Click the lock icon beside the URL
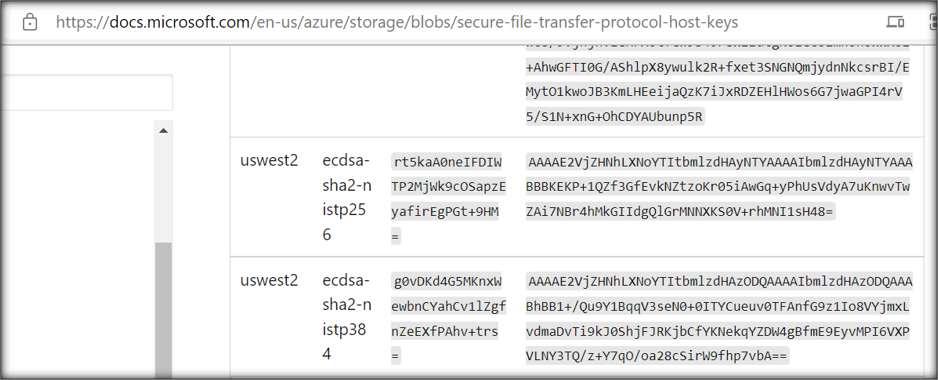The width and height of the screenshot is (938, 380). coord(29,23)
